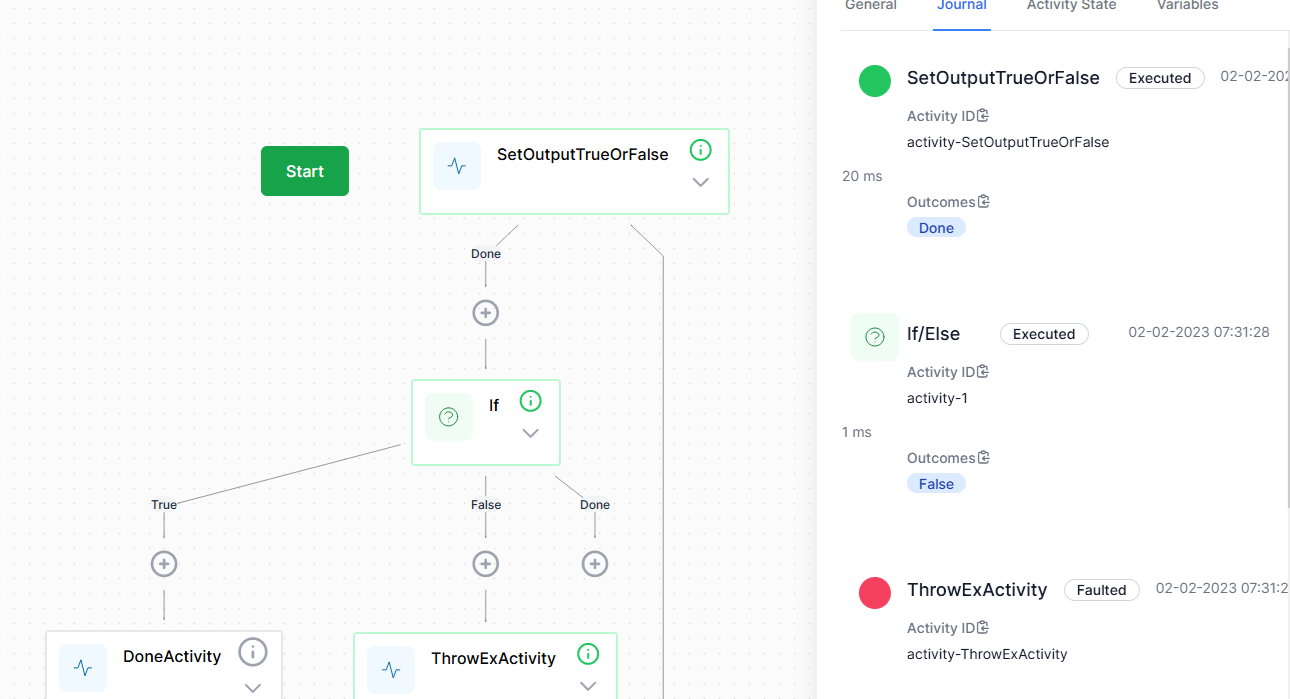Image resolution: width=1290 pixels, height=699 pixels.
Task: Click the ThrowExActivity pulse icon
Action: click(x=391, y=670)
